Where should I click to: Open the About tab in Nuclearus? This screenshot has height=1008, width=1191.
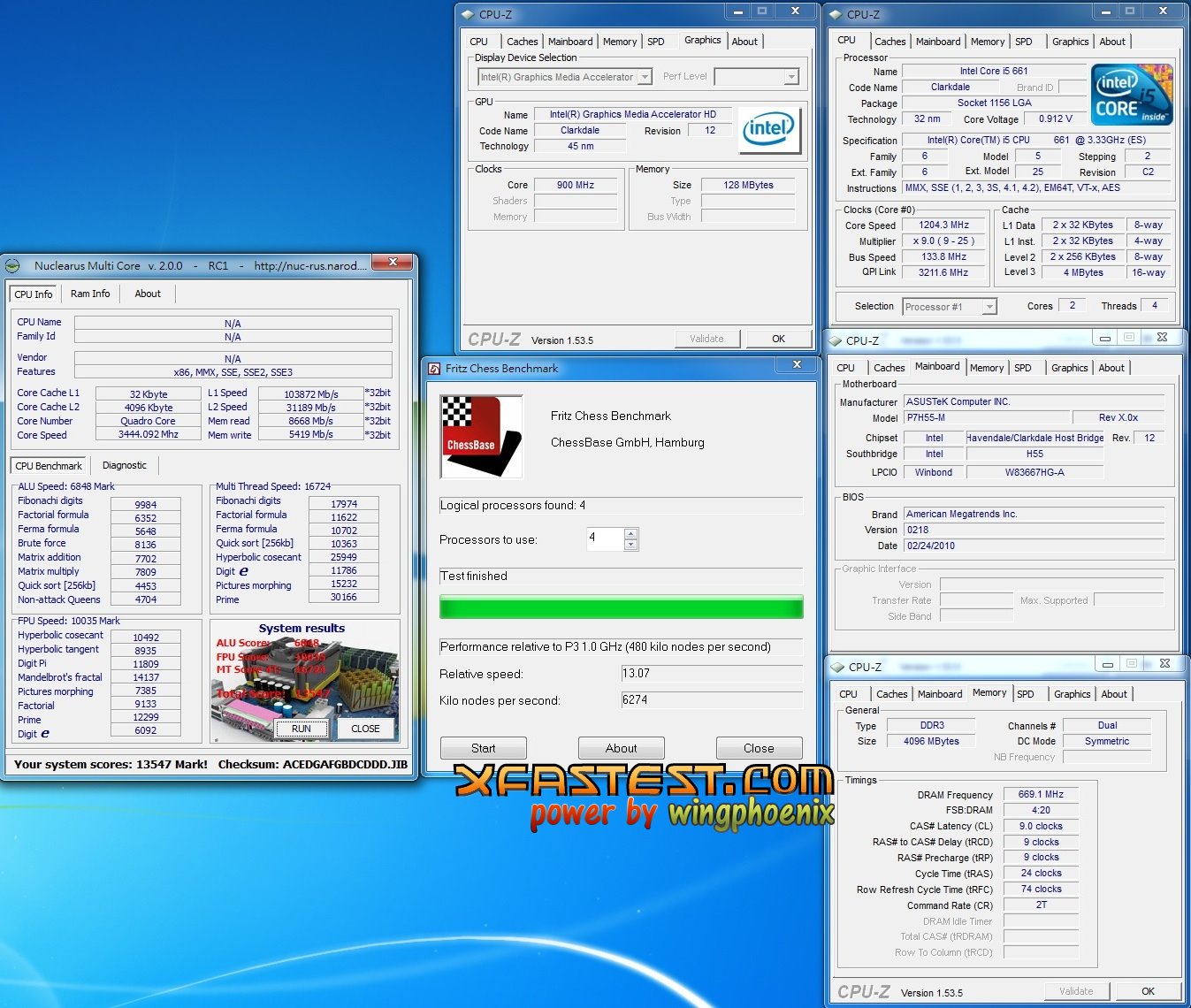tap(148, 294)
